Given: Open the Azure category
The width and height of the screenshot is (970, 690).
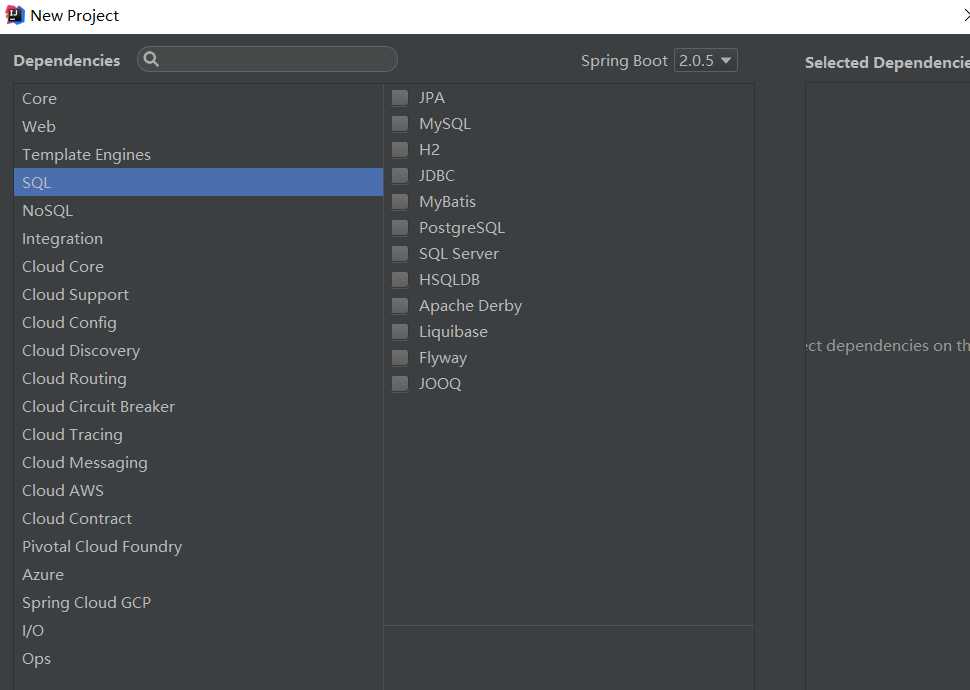Looking at the screenshot, I should 199,574.
